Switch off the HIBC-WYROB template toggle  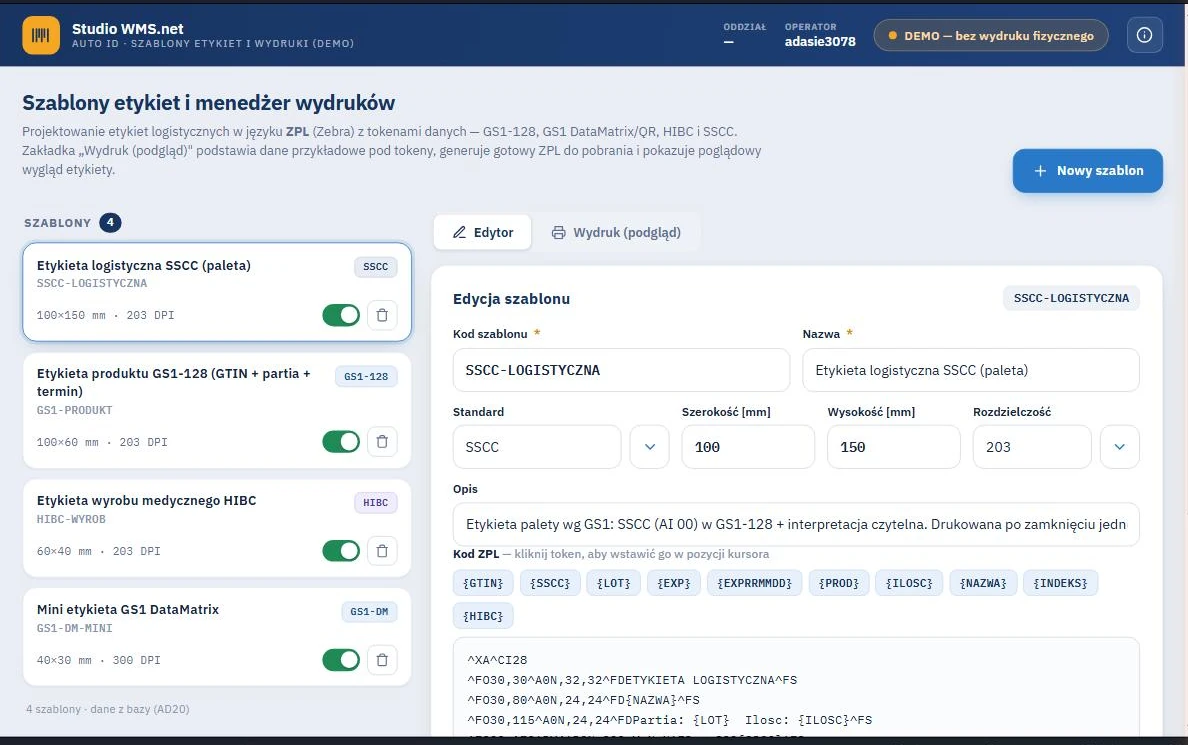click(x=341, y=551)
